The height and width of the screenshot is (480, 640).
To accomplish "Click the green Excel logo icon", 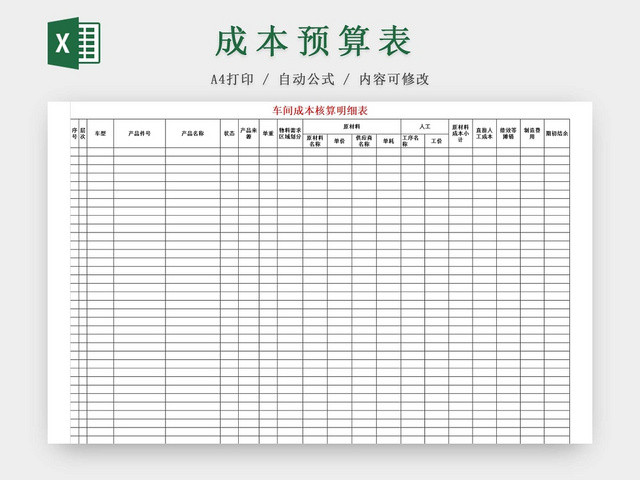I will pos(74,43).
